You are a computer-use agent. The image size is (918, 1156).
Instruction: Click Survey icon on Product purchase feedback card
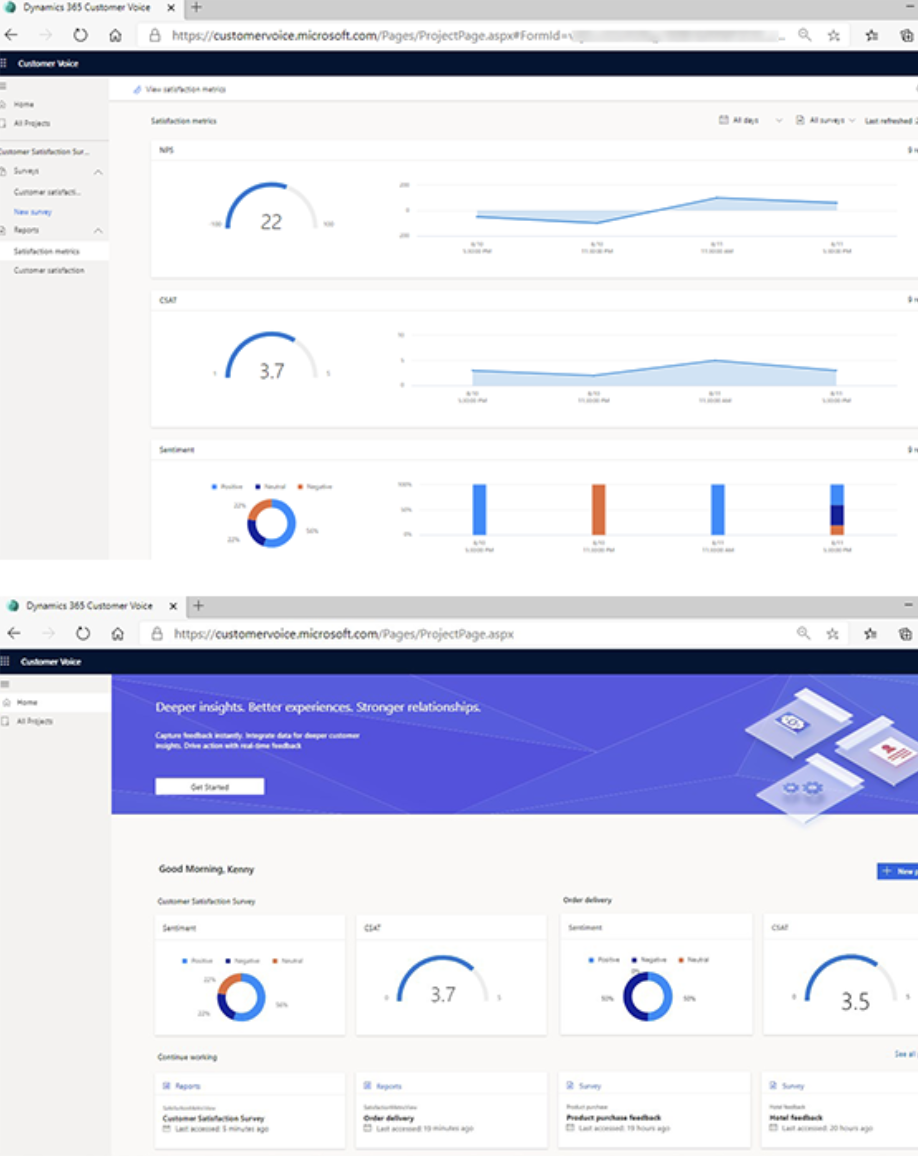point(570,1085)
